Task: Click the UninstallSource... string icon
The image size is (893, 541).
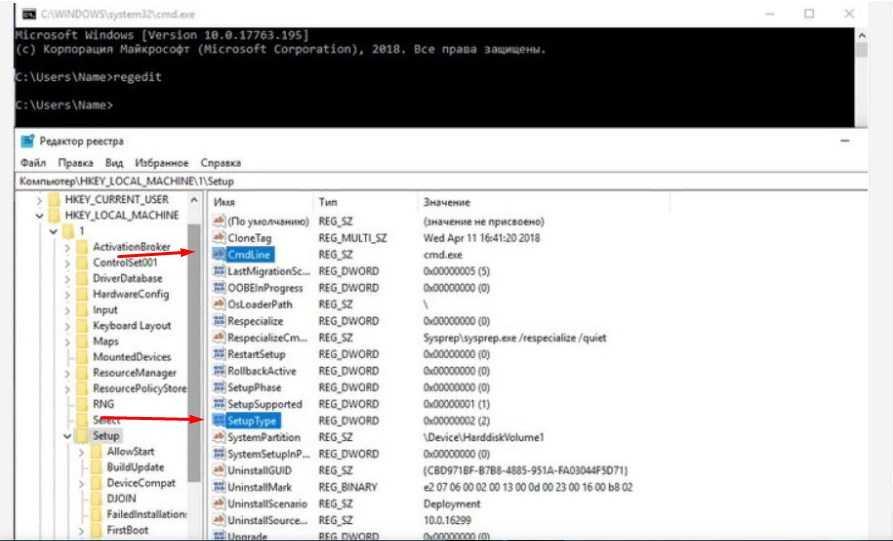Action: point(219,520)
